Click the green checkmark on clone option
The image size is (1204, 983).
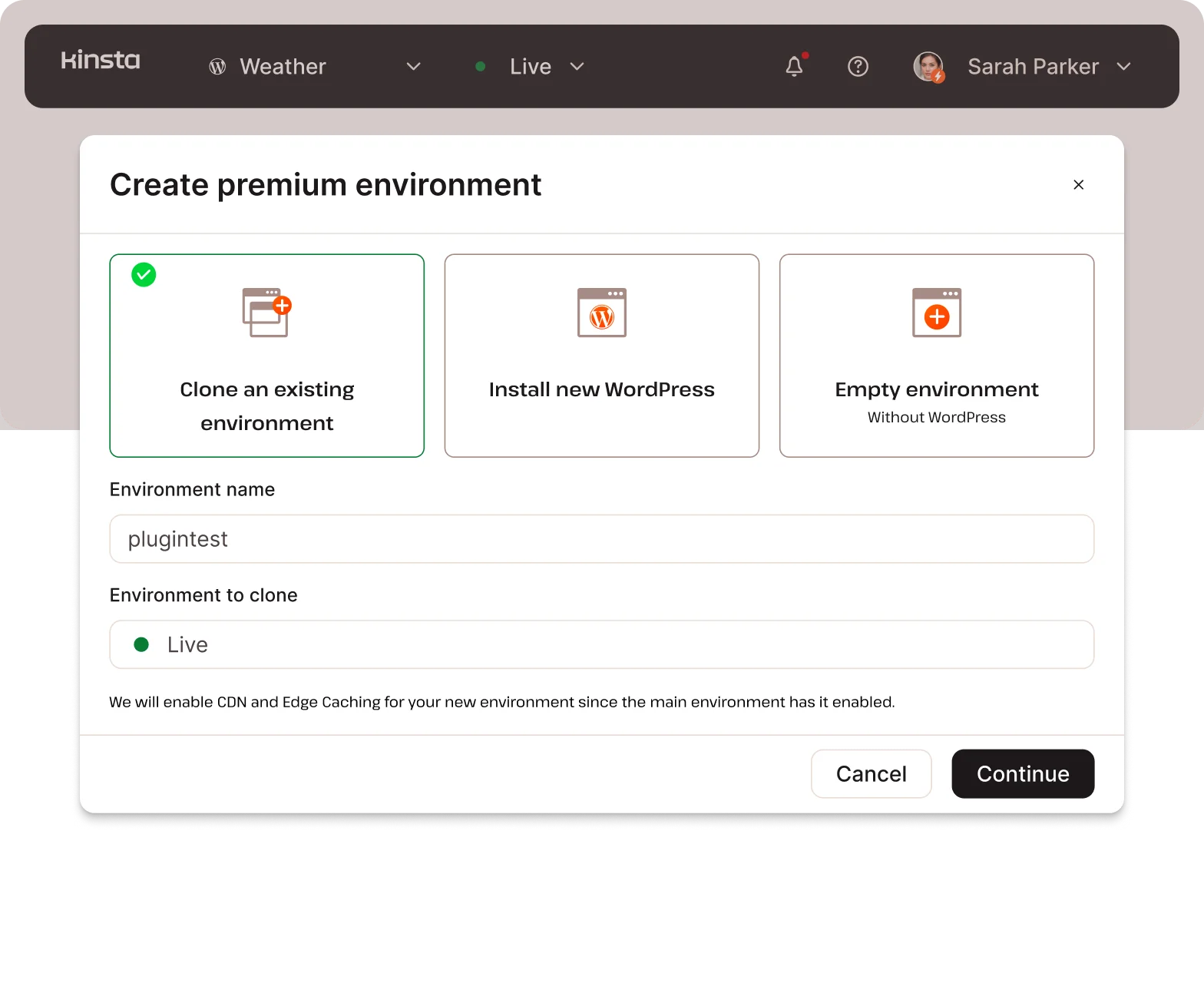[x=144, y=274]
